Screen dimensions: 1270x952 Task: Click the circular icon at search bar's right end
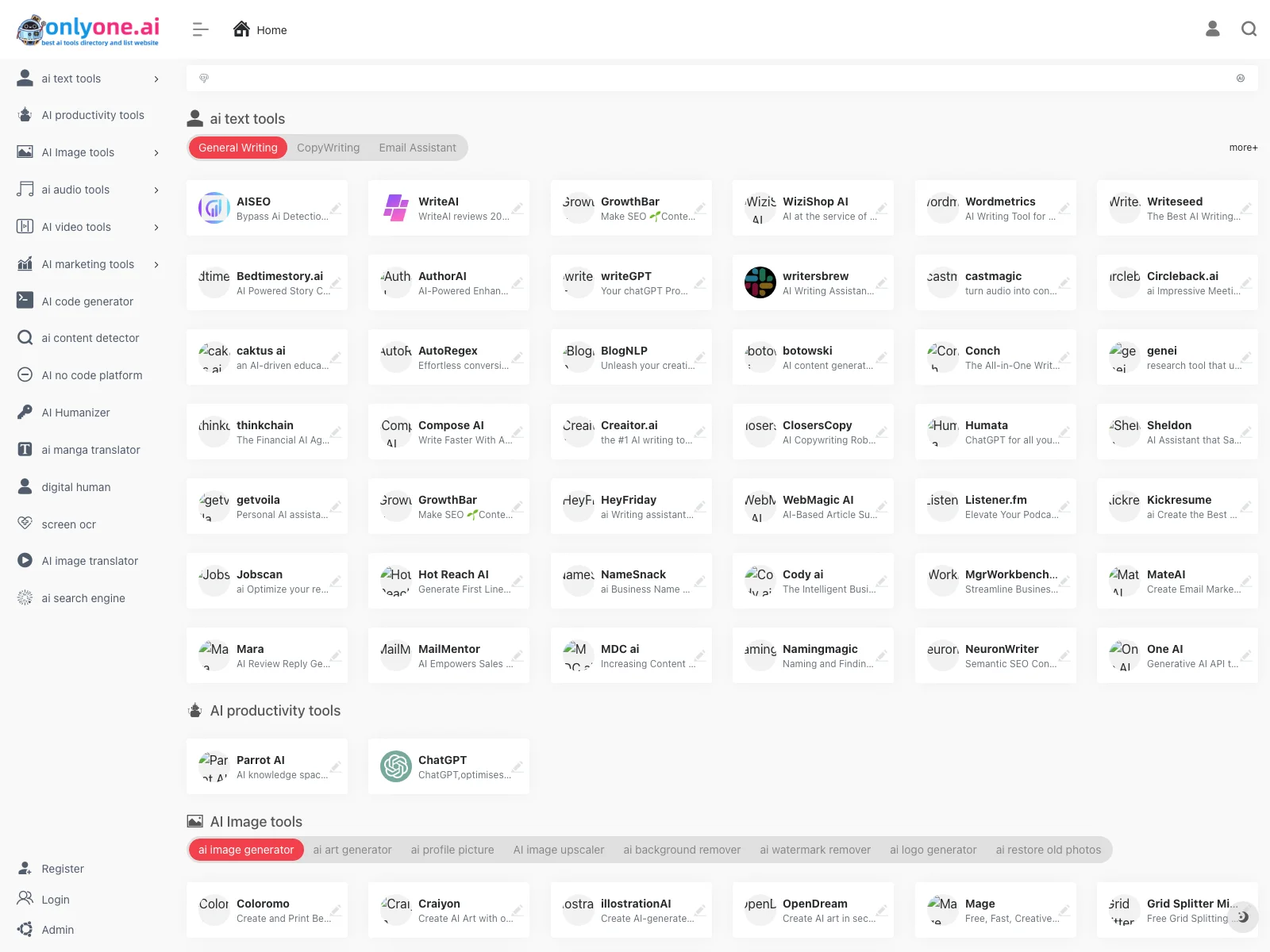tap(1241, 79)
